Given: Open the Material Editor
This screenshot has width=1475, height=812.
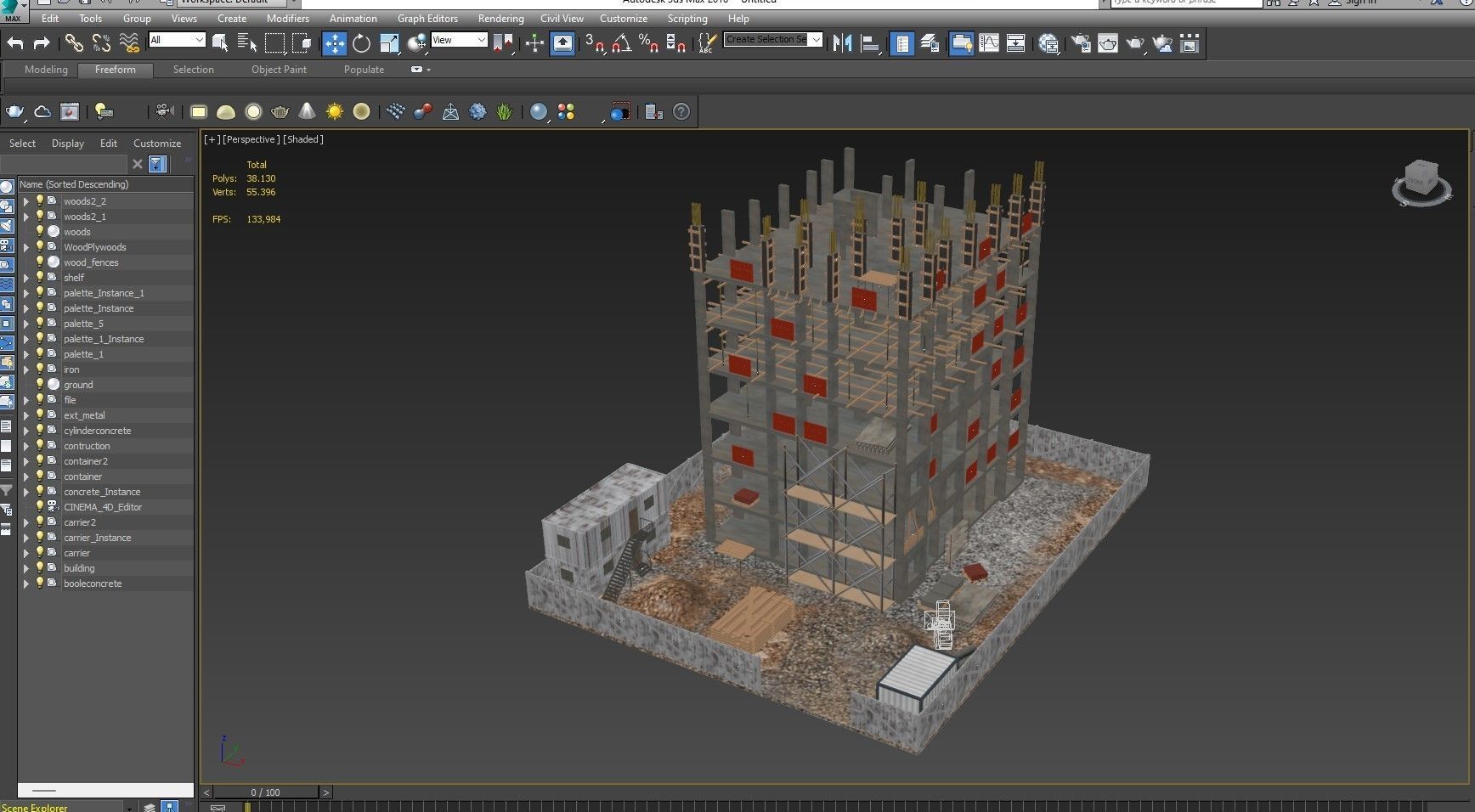Looking at the screenshot, I should click(1049, 42).
